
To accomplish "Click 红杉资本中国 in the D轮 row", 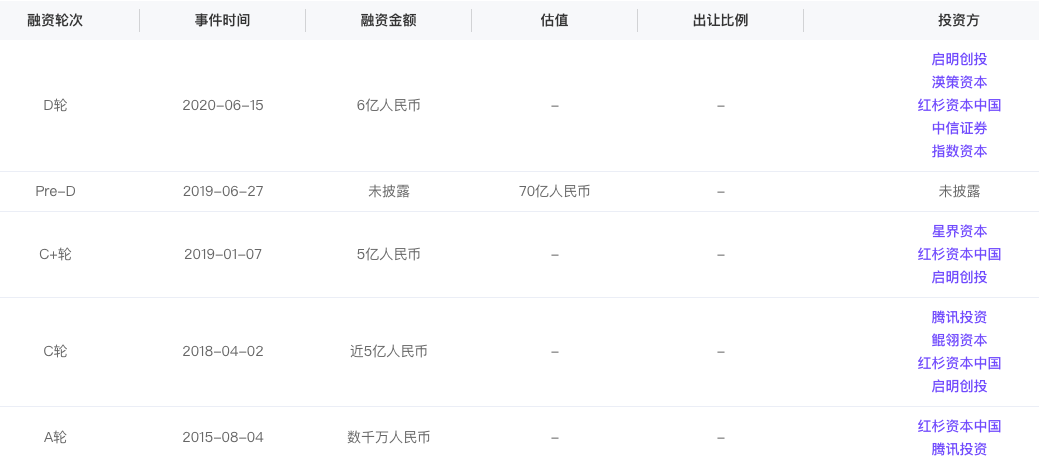I will tap(959, 105).
